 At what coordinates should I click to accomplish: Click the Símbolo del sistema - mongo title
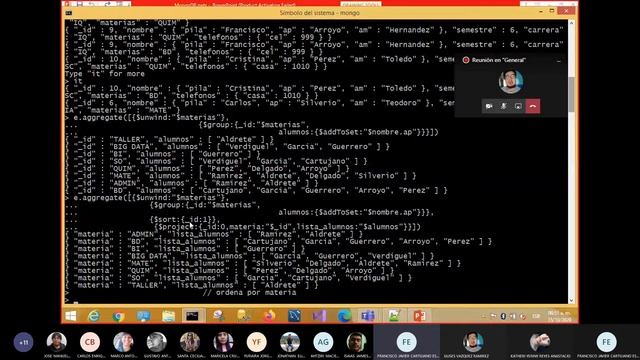point(320,13)
